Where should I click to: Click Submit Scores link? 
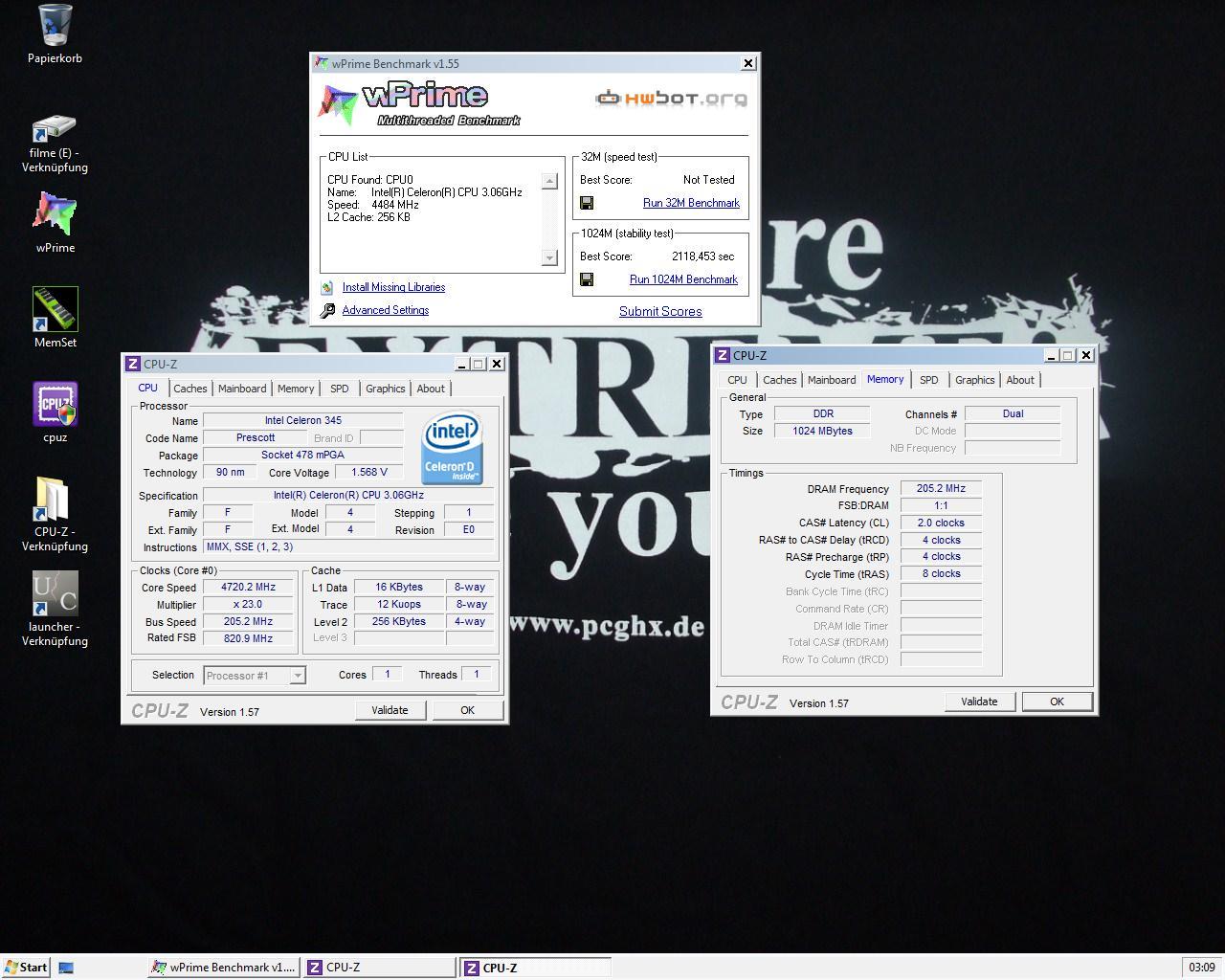(660, 311)
